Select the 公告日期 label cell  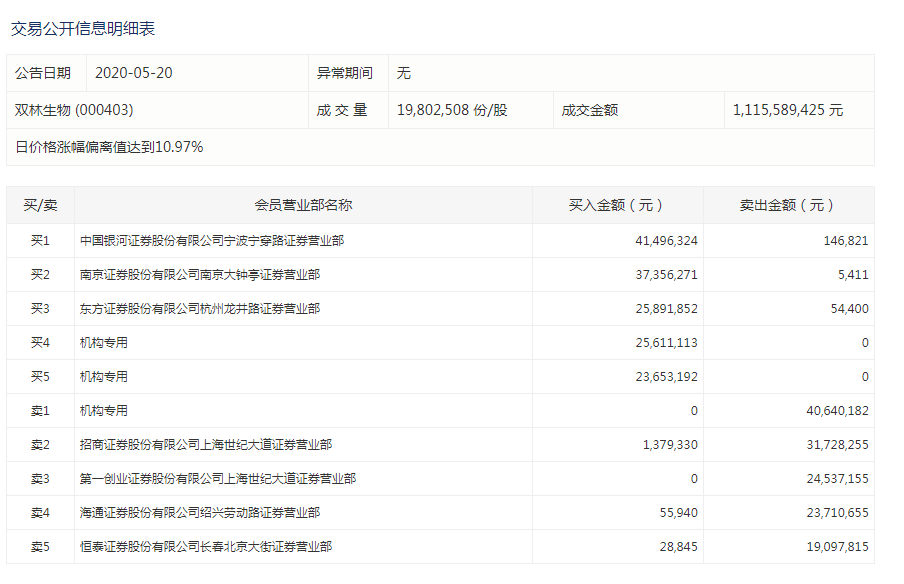pyautogui.click(x=46, y=73)
